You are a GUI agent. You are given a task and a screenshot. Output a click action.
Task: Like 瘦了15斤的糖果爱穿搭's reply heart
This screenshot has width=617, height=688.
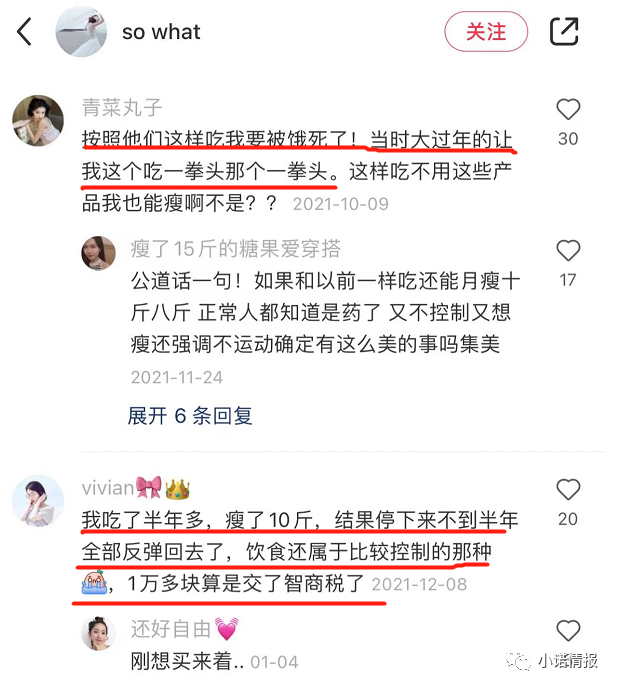568,251
